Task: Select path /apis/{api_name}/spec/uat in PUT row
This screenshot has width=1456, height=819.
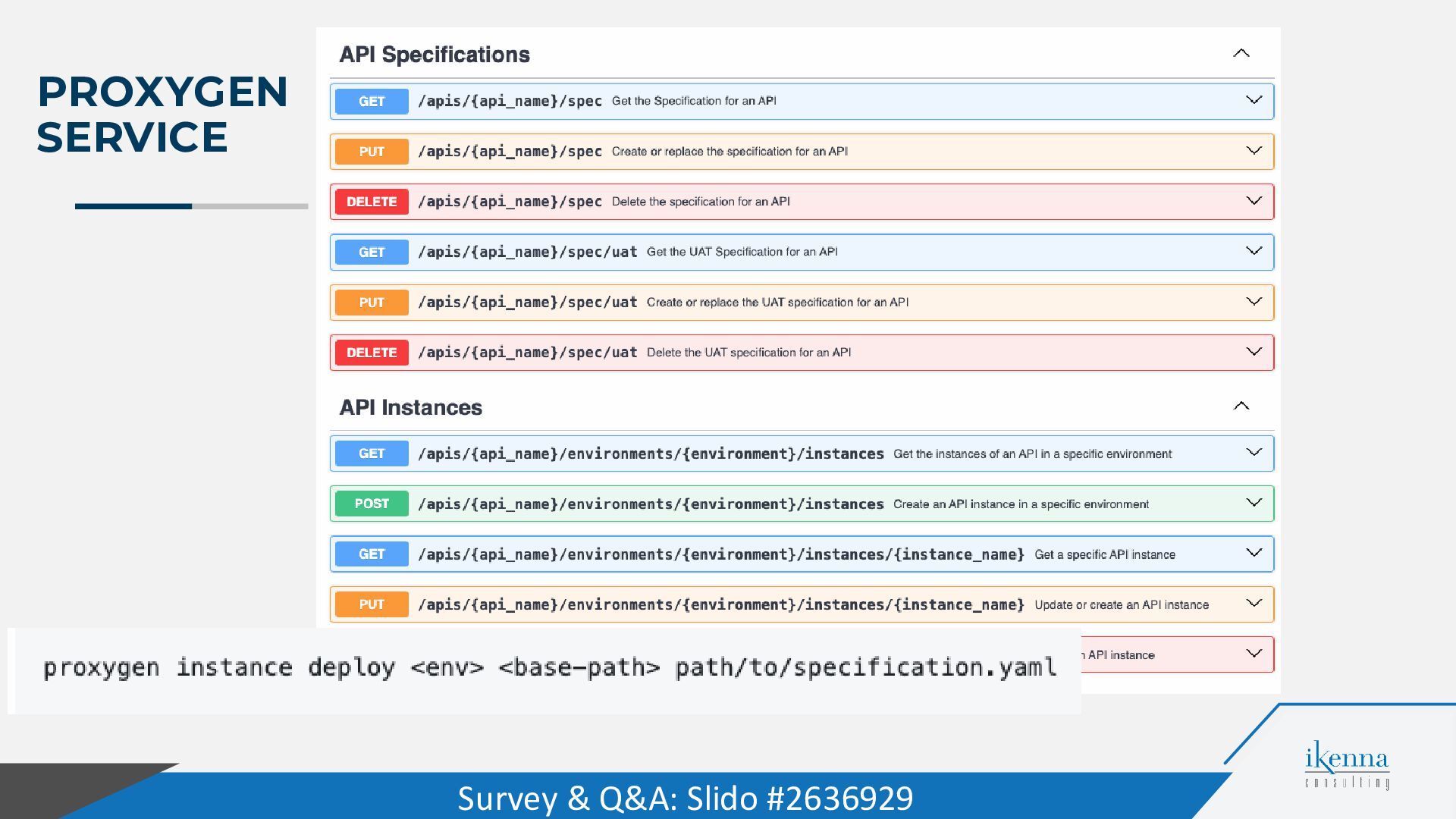Action: (x=527, y=303)
